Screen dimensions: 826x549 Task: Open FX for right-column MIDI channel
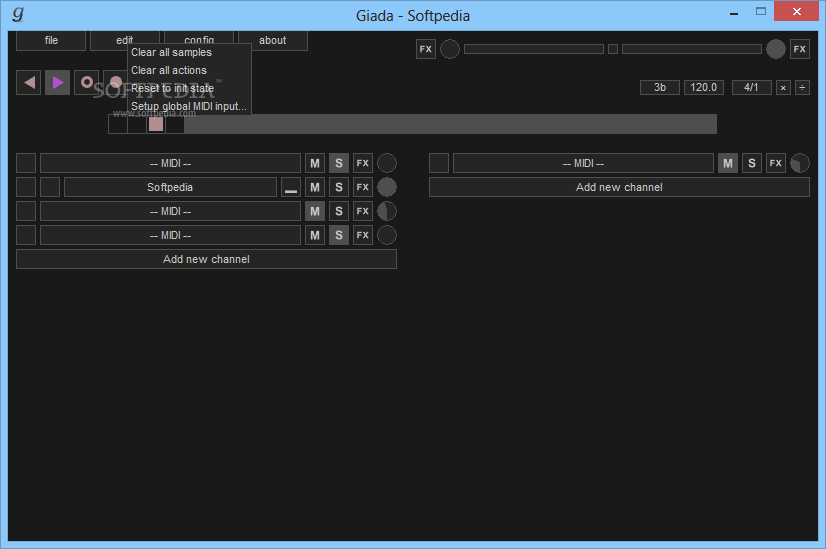point(776,163)
